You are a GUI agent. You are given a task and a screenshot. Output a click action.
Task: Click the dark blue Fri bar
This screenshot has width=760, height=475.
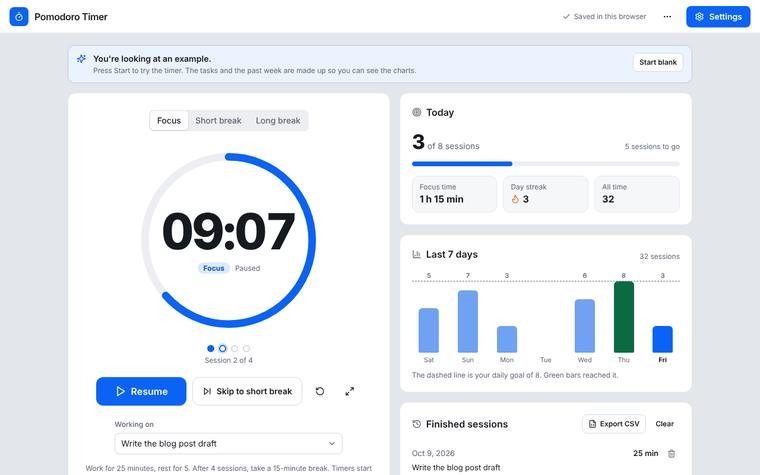point(663,339)
